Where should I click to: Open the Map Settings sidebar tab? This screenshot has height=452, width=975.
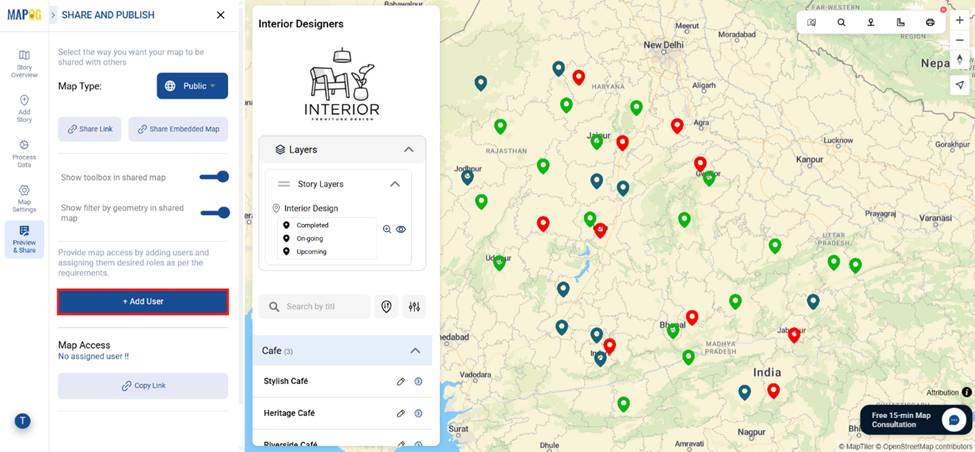(24, 197)
